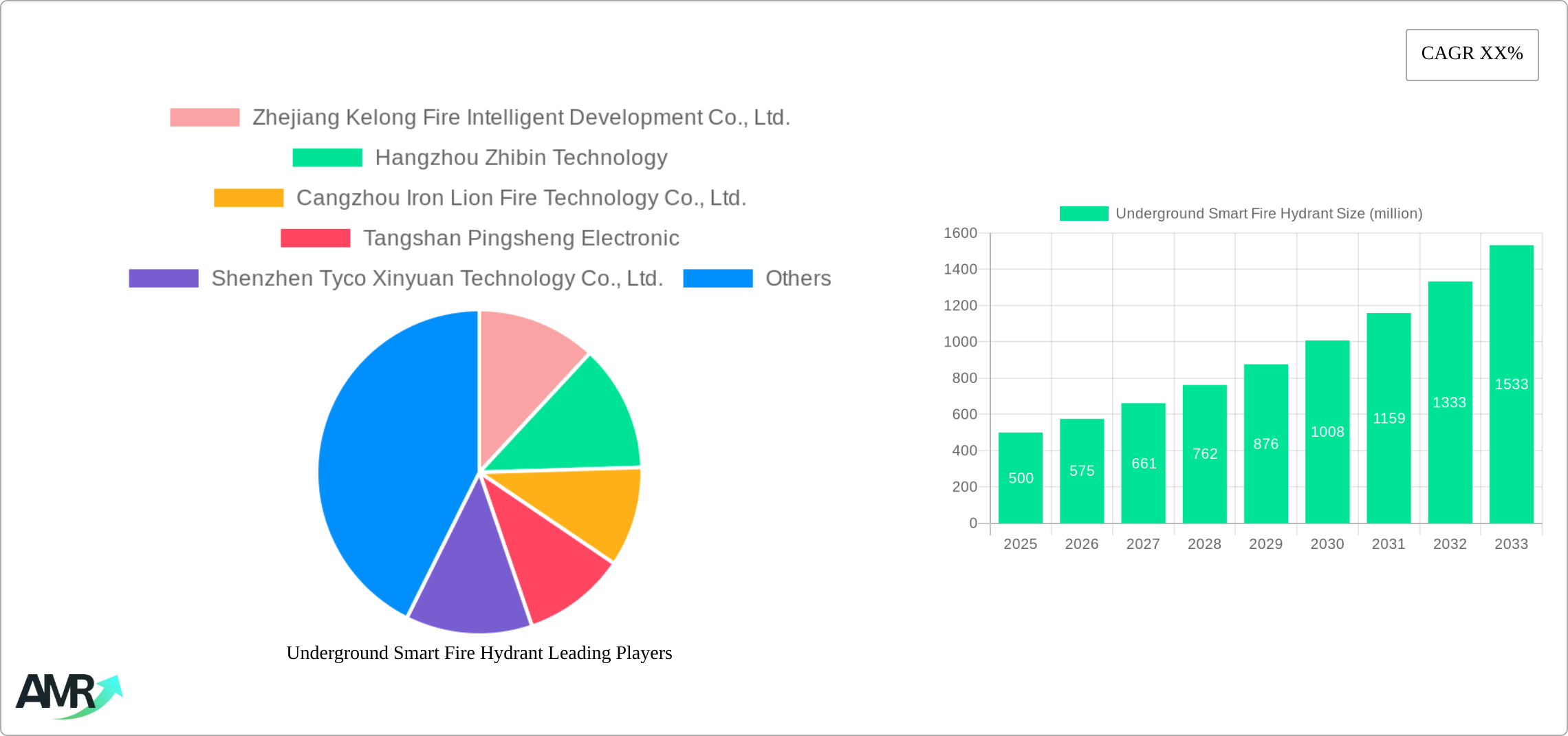The image size is (1568, 736).
Task: Click the 2030 bar labeled 1008
Action: [x=1327, y=432]
